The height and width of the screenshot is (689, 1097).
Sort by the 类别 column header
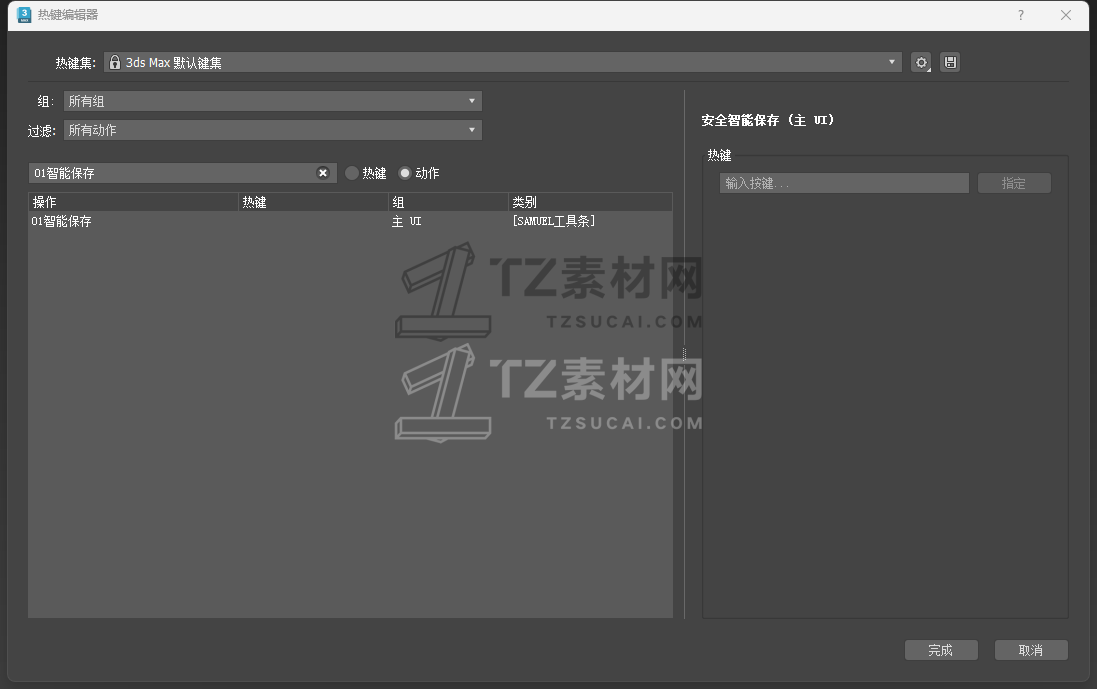590,202
